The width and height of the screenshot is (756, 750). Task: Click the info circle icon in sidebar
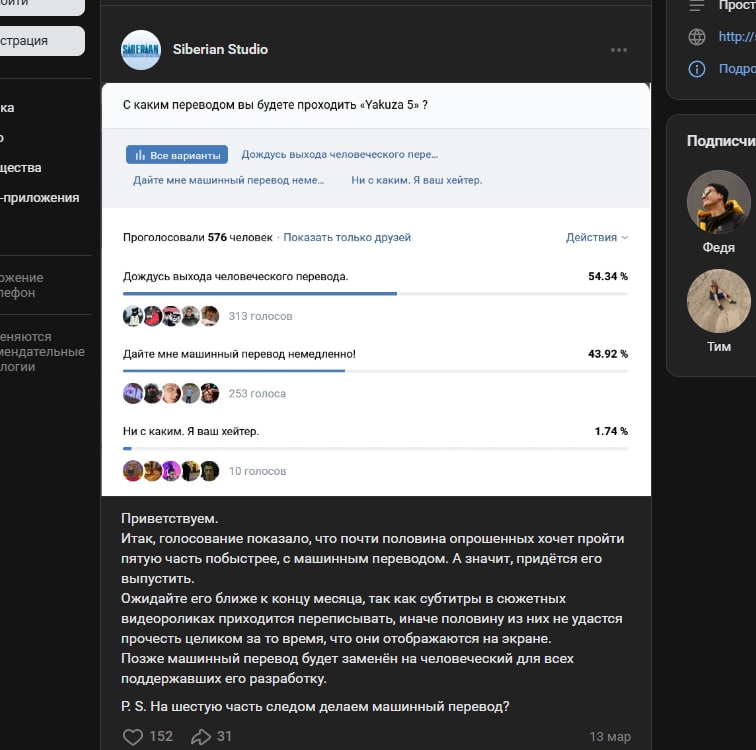click(x=697, y=69)
